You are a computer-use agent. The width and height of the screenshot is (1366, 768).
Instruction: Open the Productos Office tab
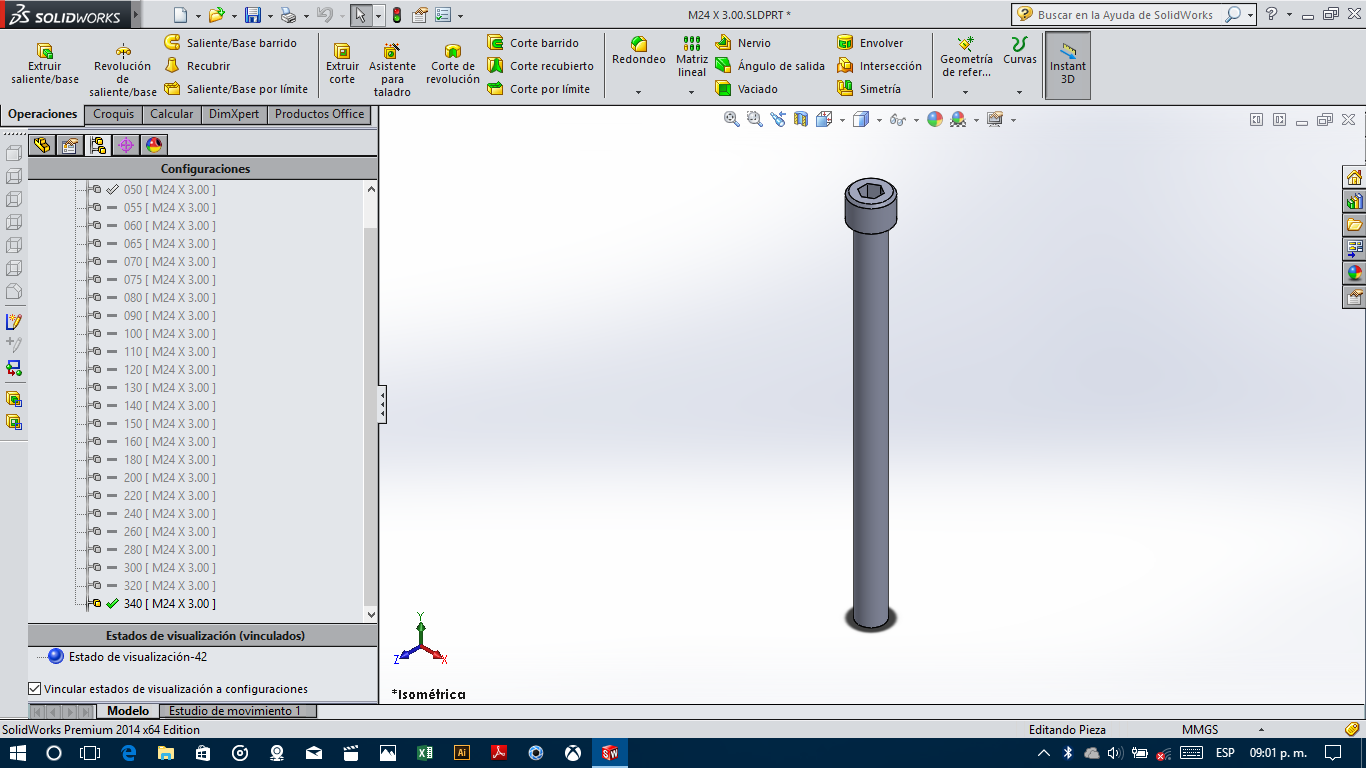point(320,114)
